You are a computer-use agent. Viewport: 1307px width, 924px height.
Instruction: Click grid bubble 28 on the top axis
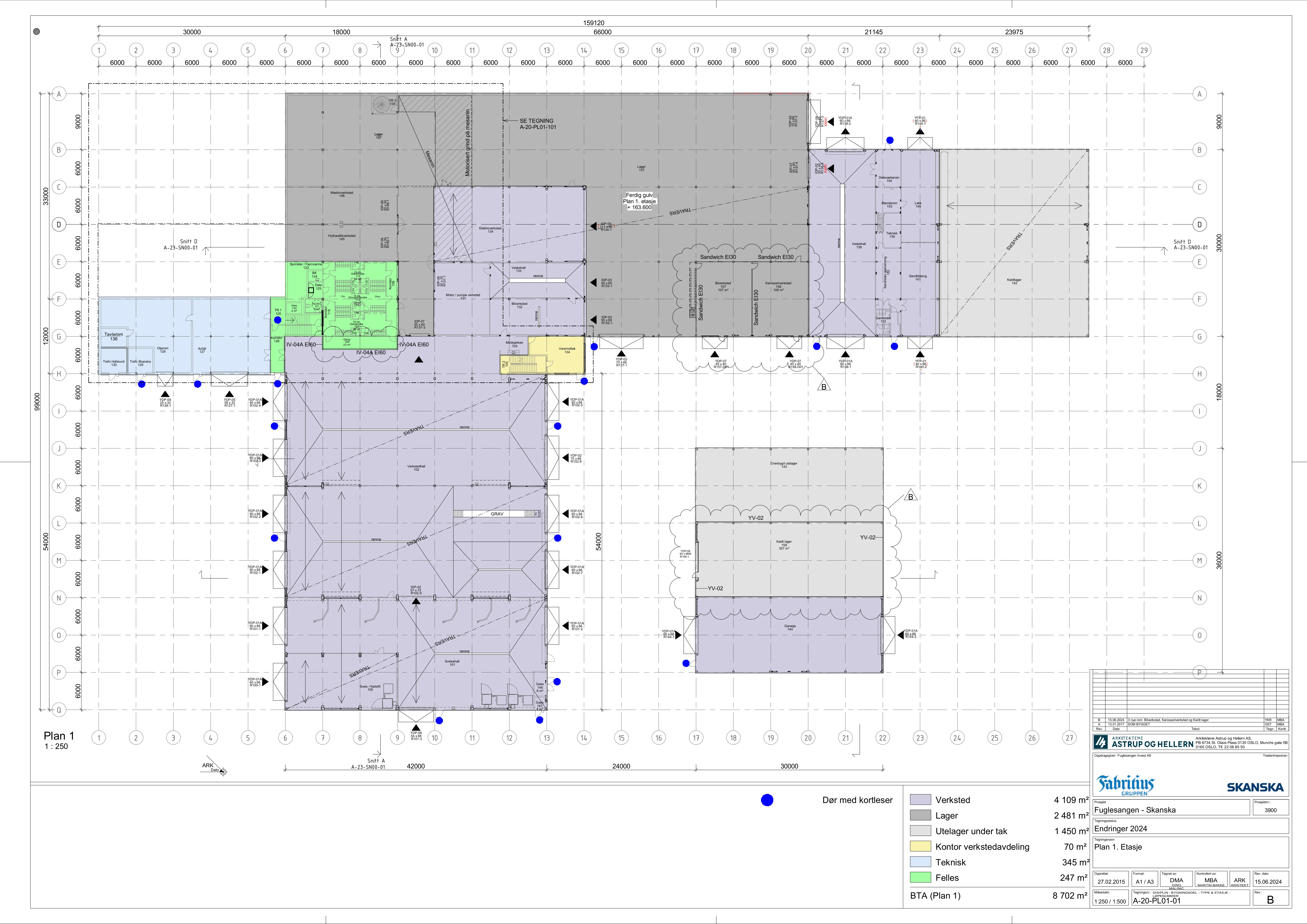click(1107, 50)
